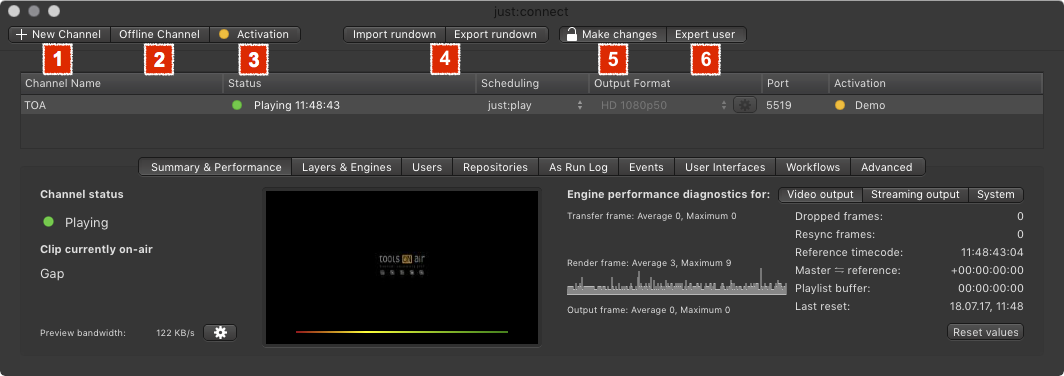Click the Output Format column header

[675, 83]
